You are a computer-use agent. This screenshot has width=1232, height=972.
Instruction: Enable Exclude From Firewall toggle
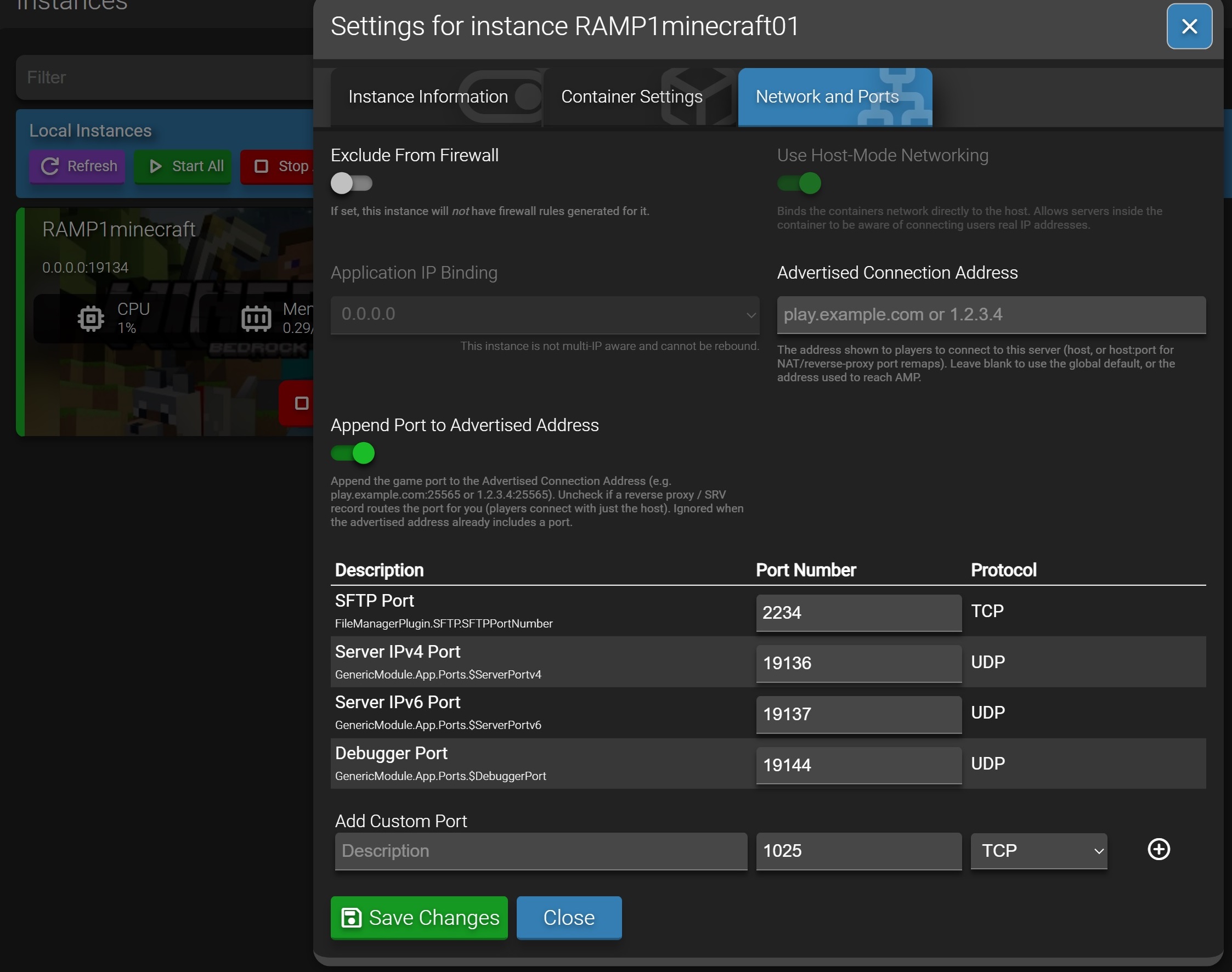coord(351,183)
